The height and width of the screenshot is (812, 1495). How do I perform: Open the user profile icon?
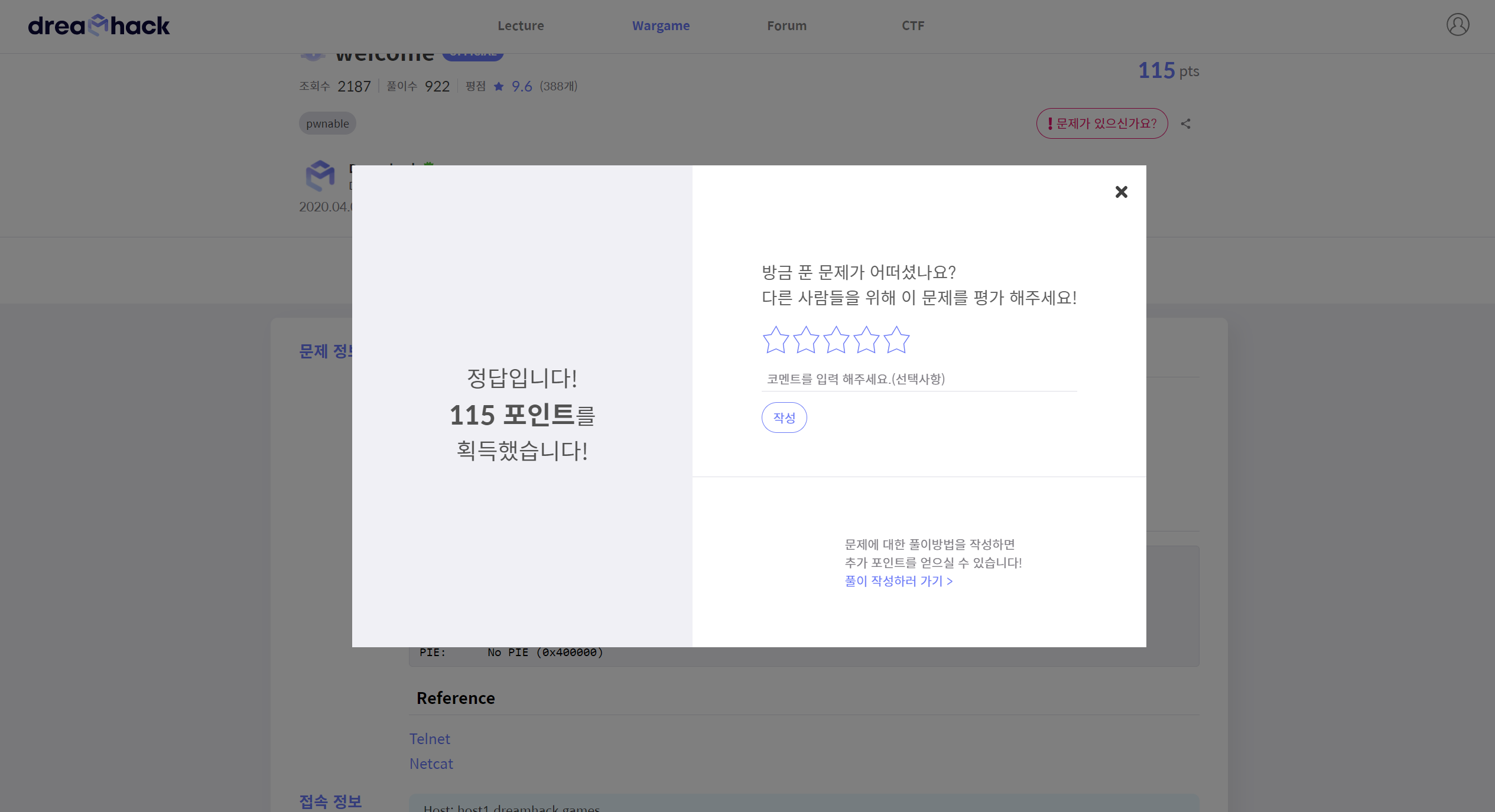pos(1457,25)
